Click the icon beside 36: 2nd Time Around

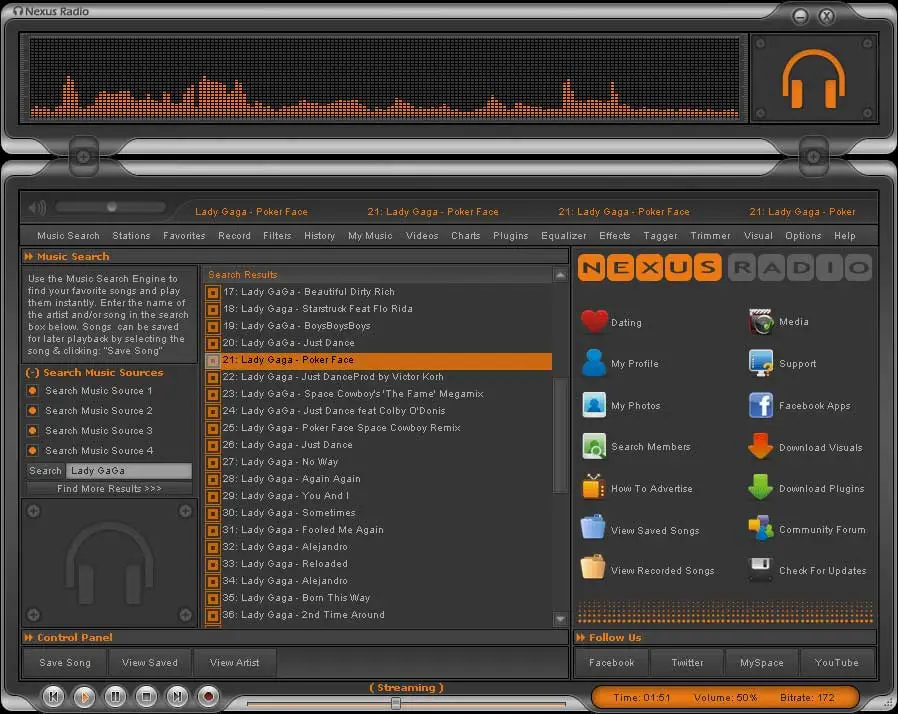click(213, 616)
